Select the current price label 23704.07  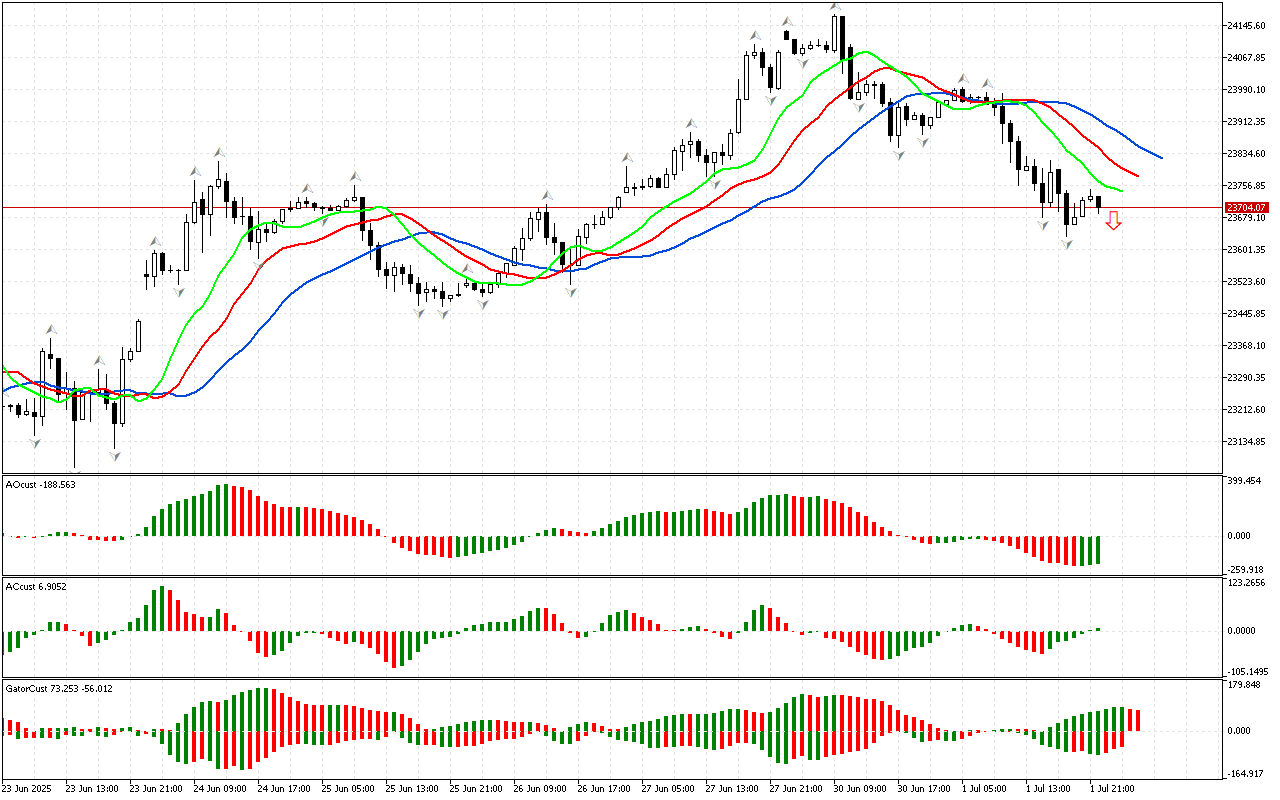coord(1245,207)
